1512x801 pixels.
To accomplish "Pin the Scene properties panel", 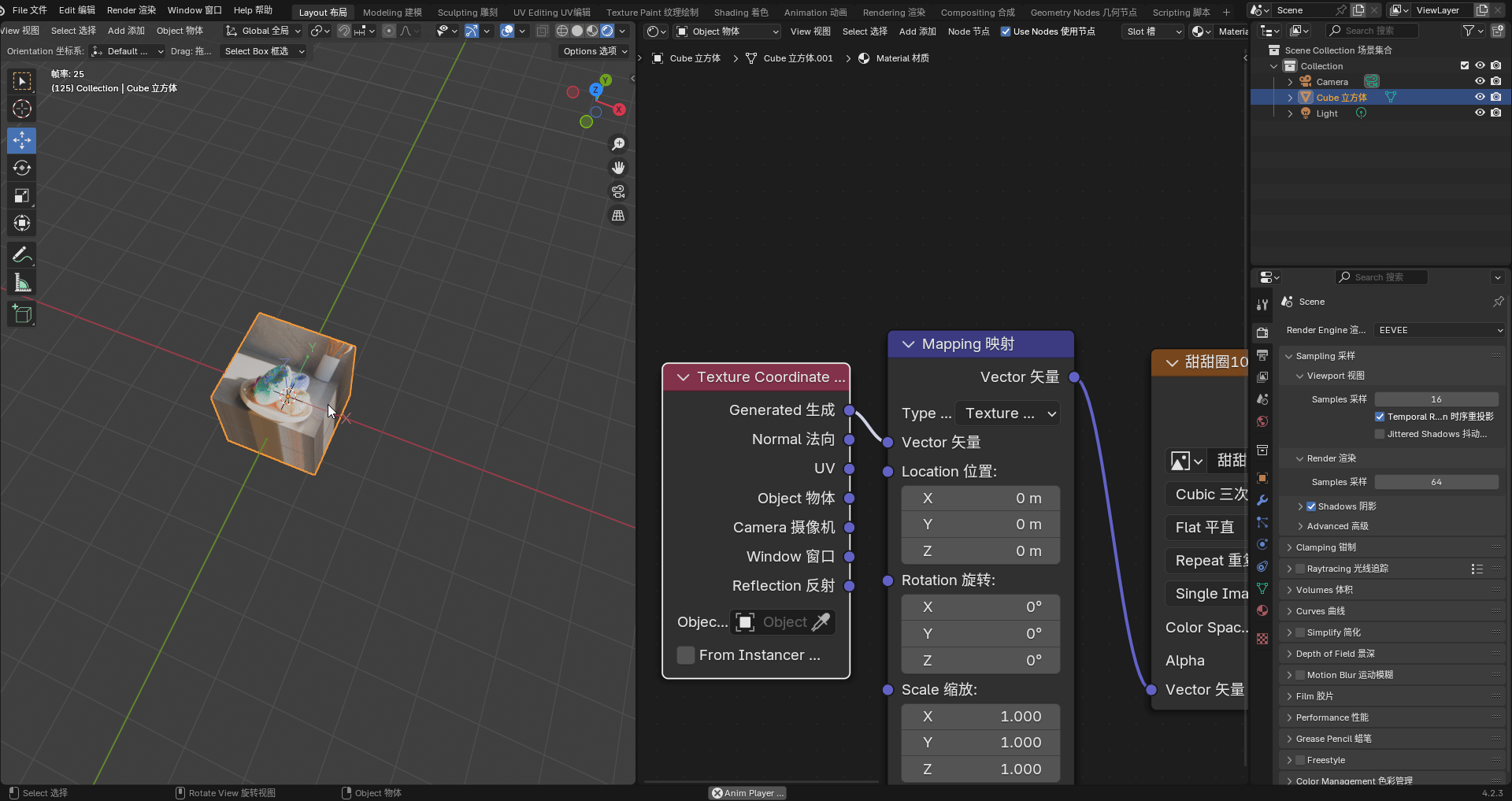I will click(x=1498, y=302).
